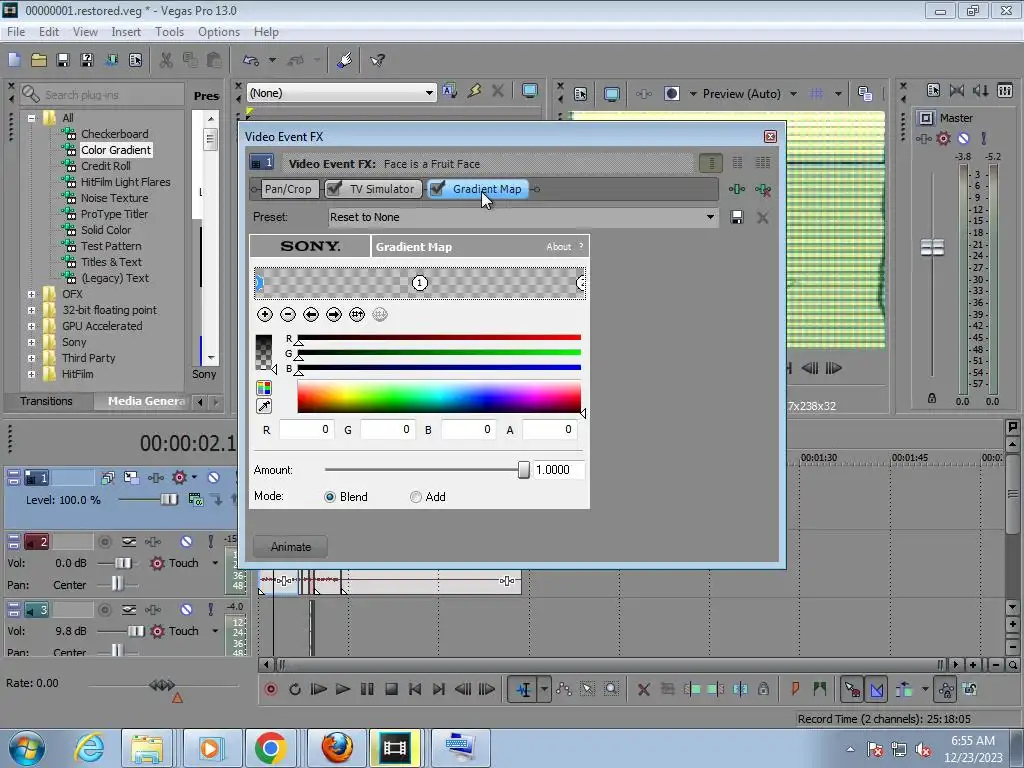Click gradient control point 1 on the ramp

(419, 283)
